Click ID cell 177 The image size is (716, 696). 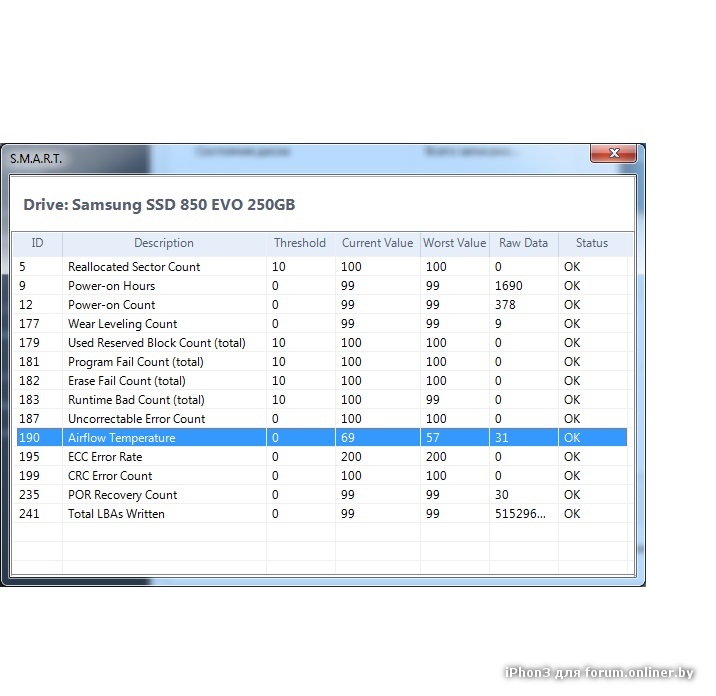click(29, 324)
